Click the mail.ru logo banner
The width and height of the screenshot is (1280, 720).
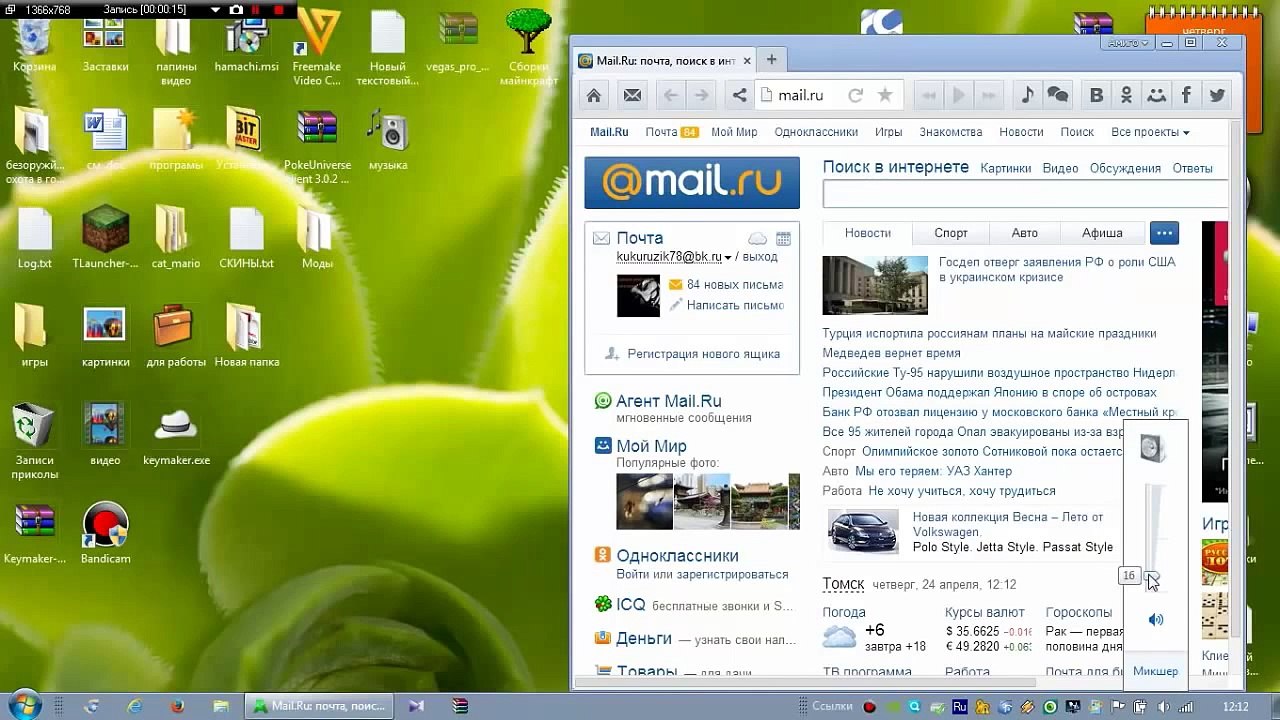692,182
